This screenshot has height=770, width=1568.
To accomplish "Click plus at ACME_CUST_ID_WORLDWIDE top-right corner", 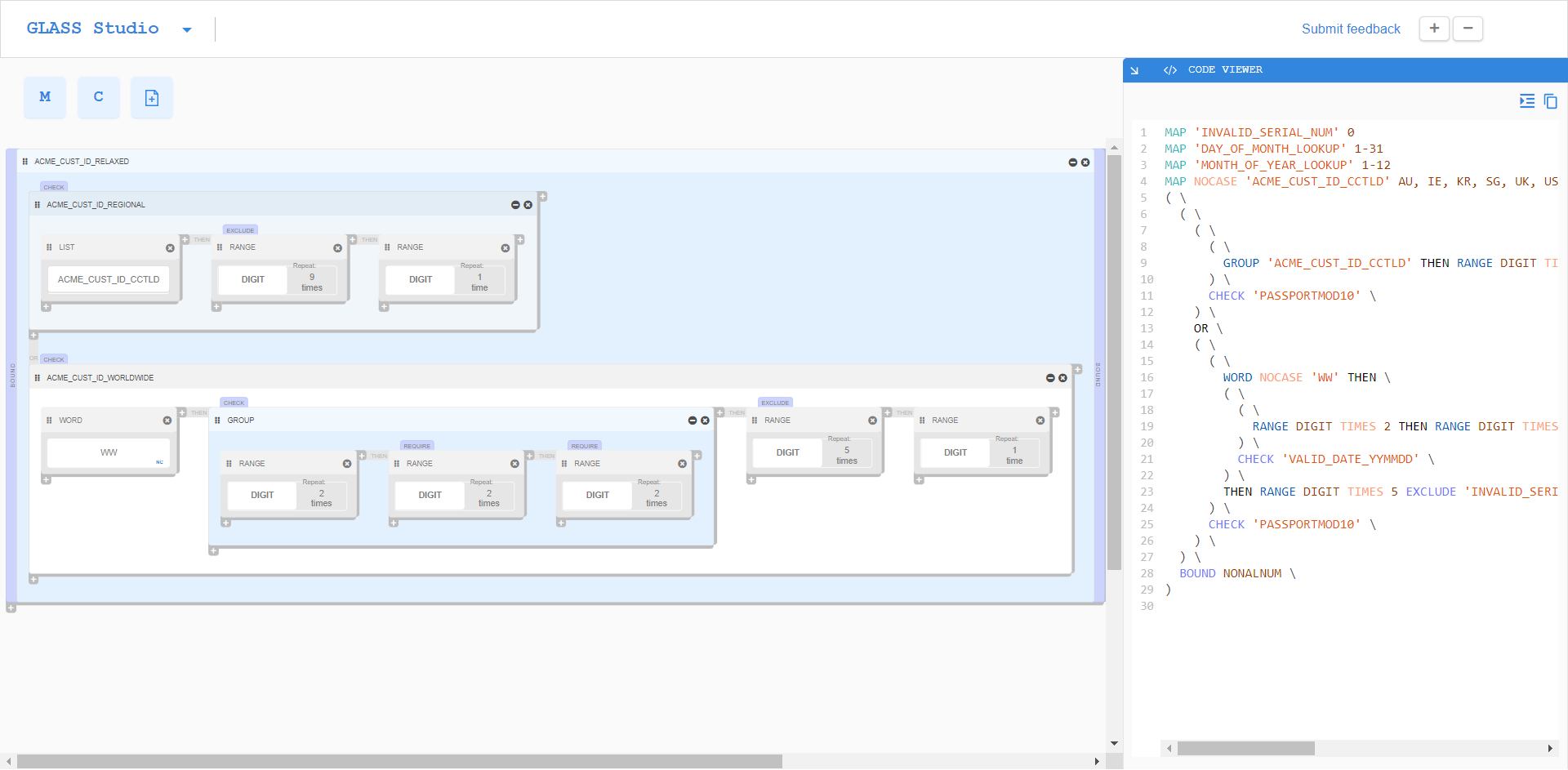I will coord(1077,370).
